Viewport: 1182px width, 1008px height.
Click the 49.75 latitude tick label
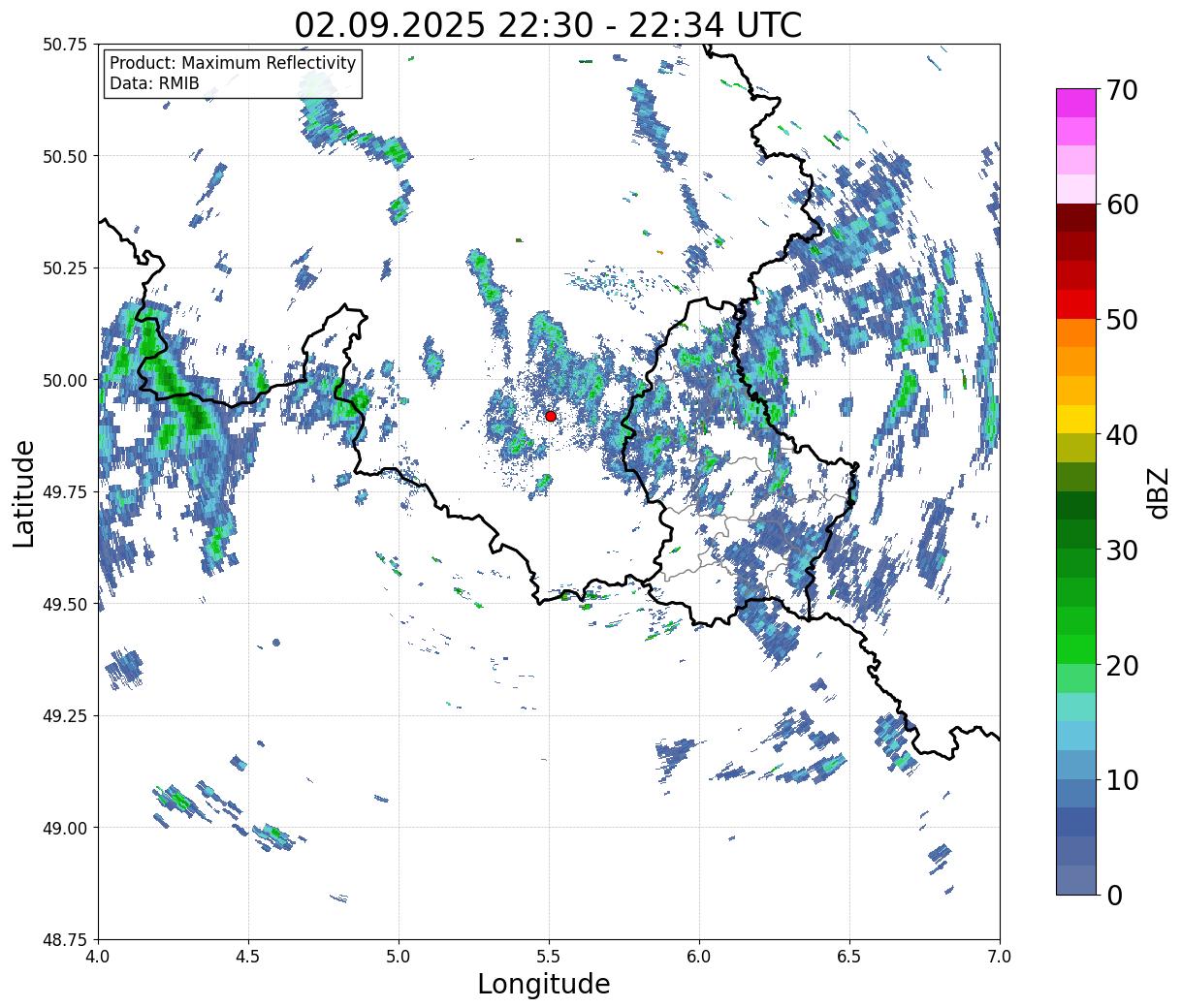coord(65,492)
